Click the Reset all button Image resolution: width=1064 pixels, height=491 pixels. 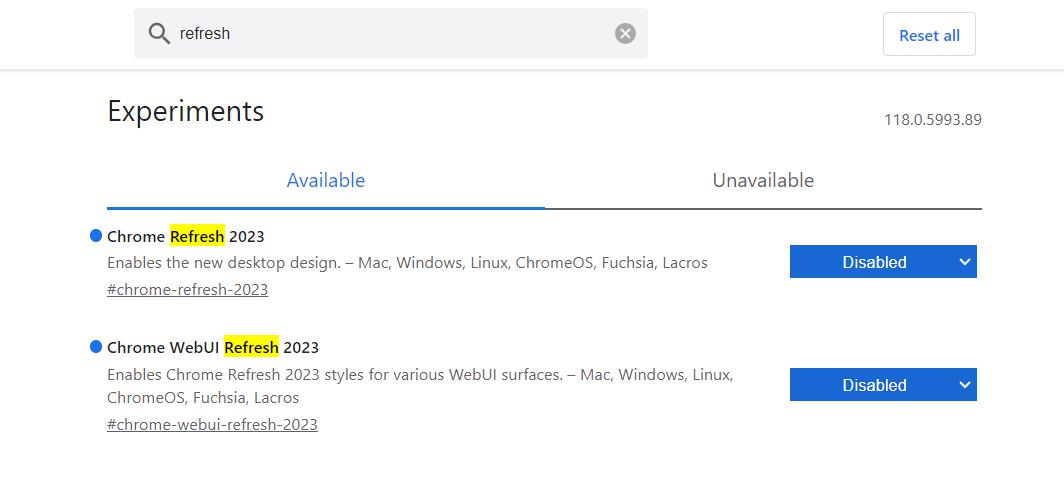click(x=929, y=35)
